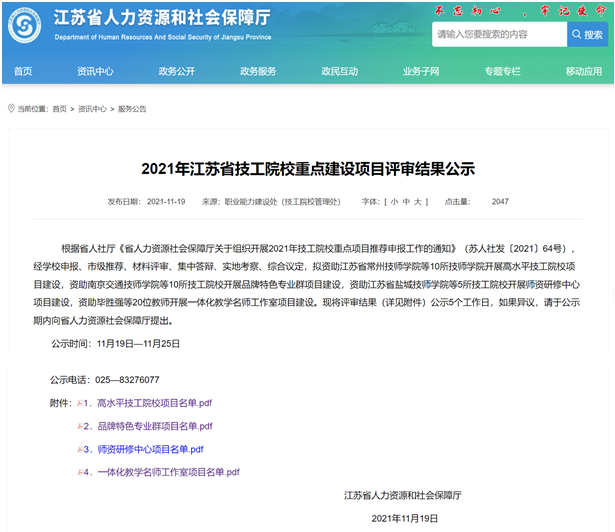Set font size to 大
The height and width of the screenshot is (532, 615).
418,202
